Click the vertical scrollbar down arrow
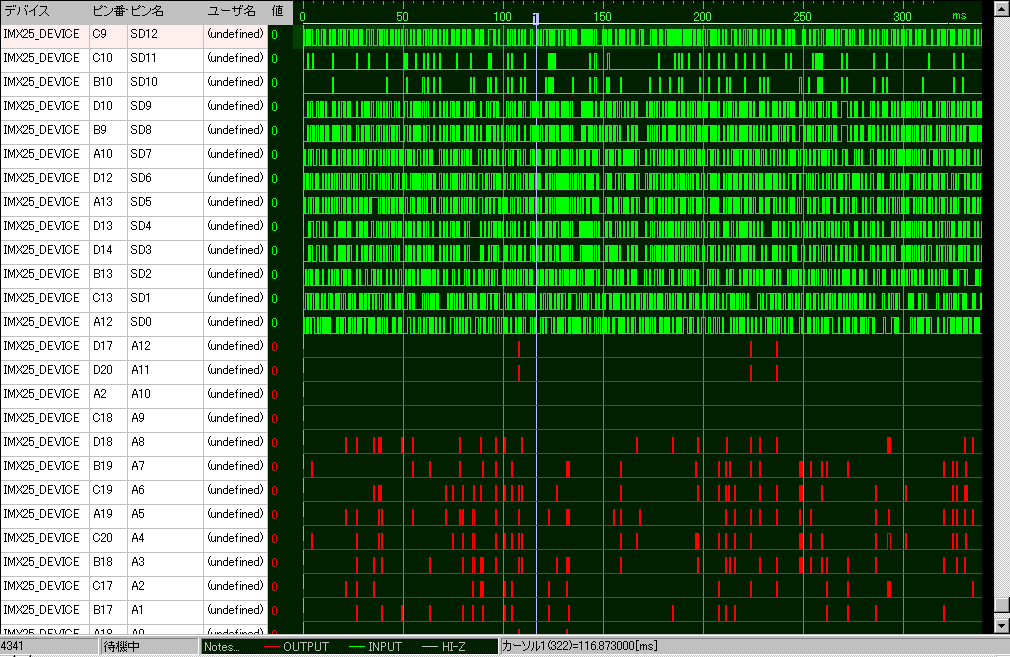1010x657 pixels. [1001, 626]
